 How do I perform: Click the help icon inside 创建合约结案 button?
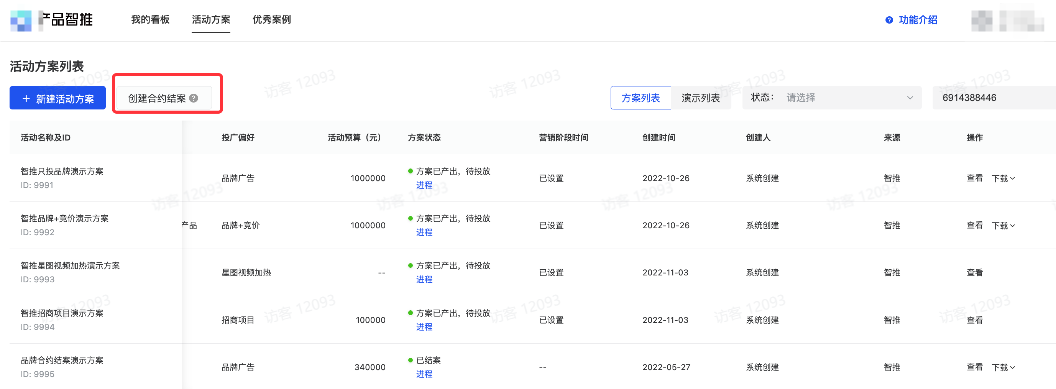click(193, 99)
